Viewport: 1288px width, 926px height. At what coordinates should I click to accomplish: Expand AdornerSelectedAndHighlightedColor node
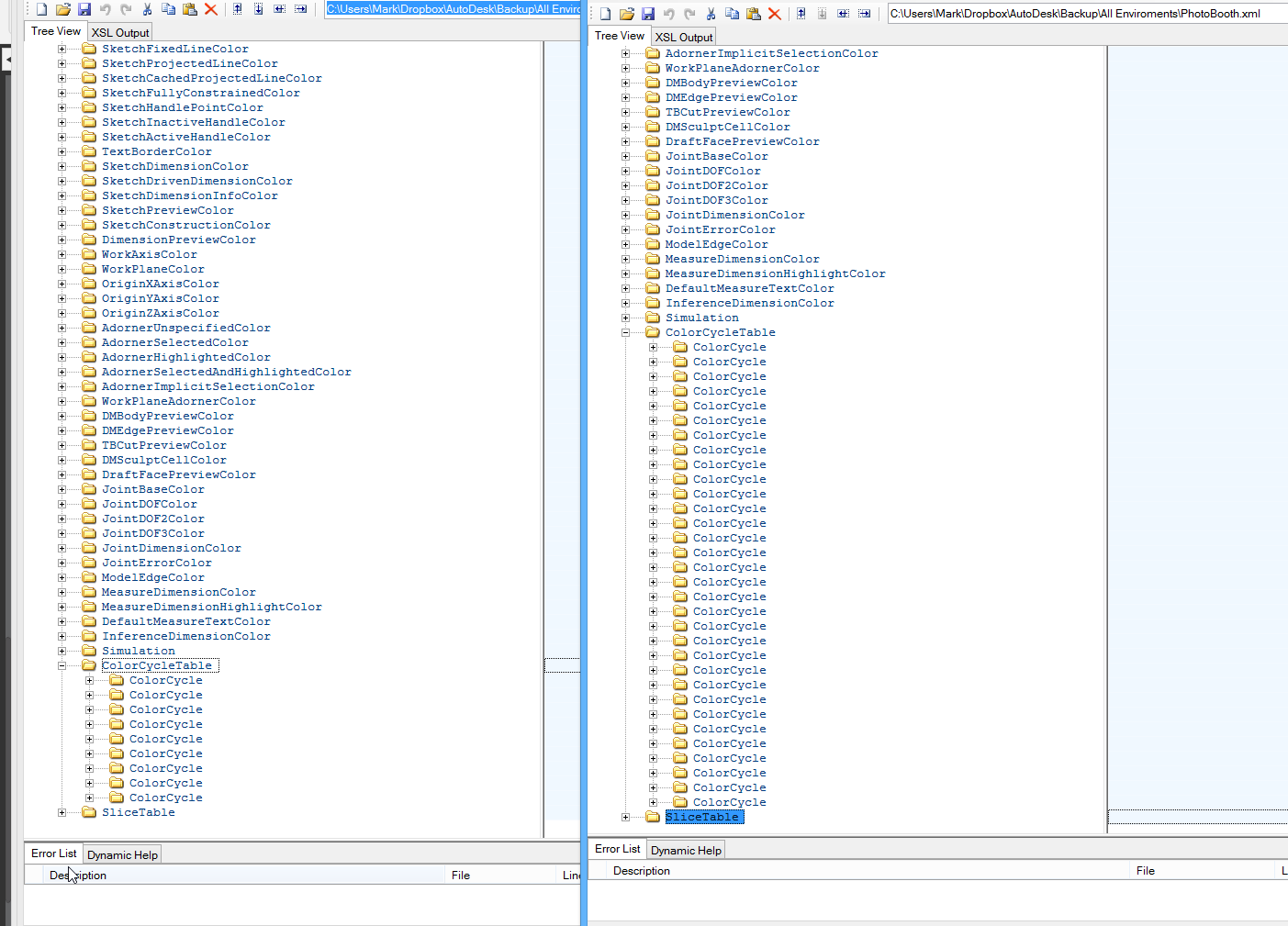point(62,372)
